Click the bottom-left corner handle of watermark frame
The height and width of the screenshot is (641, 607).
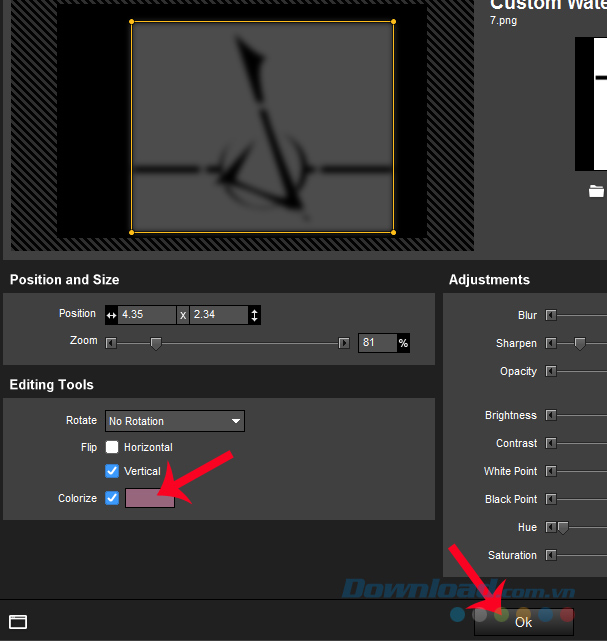[132, 233]
